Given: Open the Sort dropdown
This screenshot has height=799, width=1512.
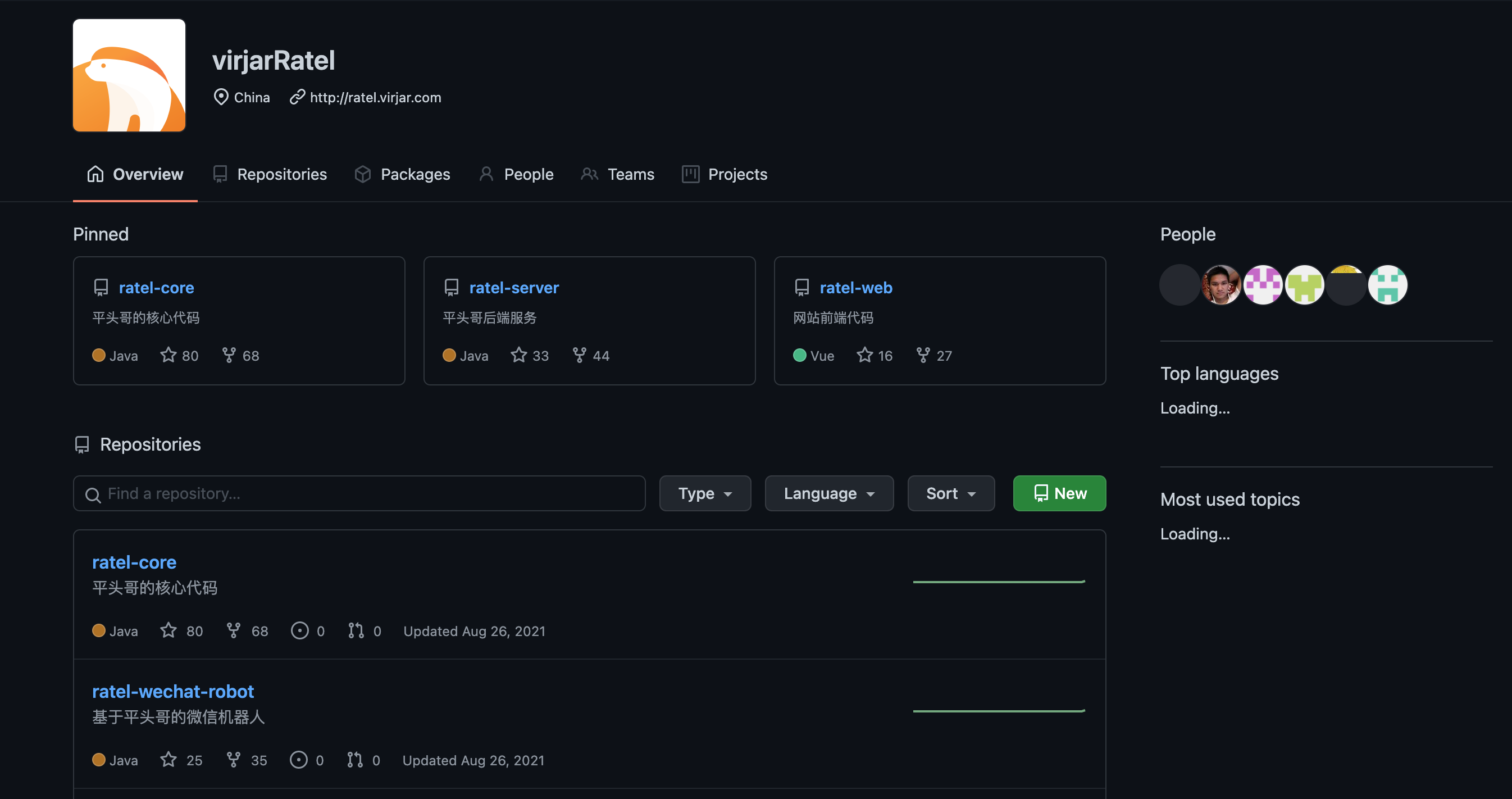Looking at the screenshot, I should tap(950, 493).
